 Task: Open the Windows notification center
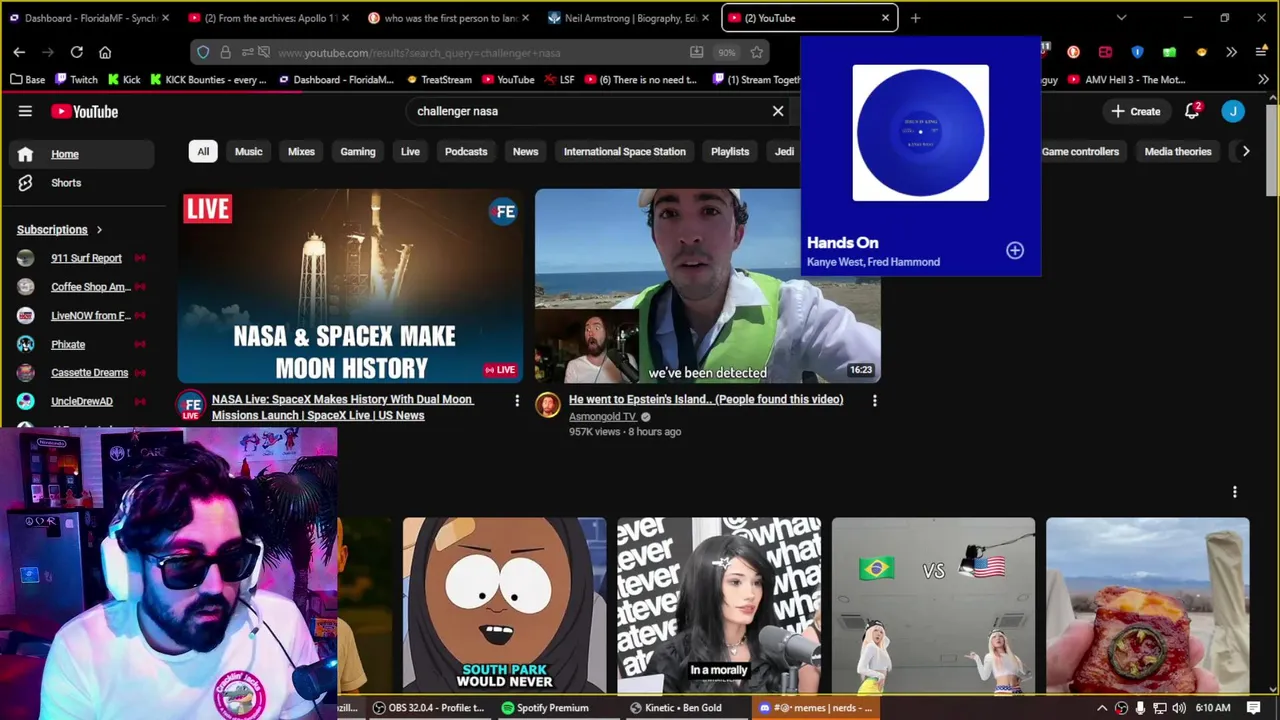point(1253,708)
